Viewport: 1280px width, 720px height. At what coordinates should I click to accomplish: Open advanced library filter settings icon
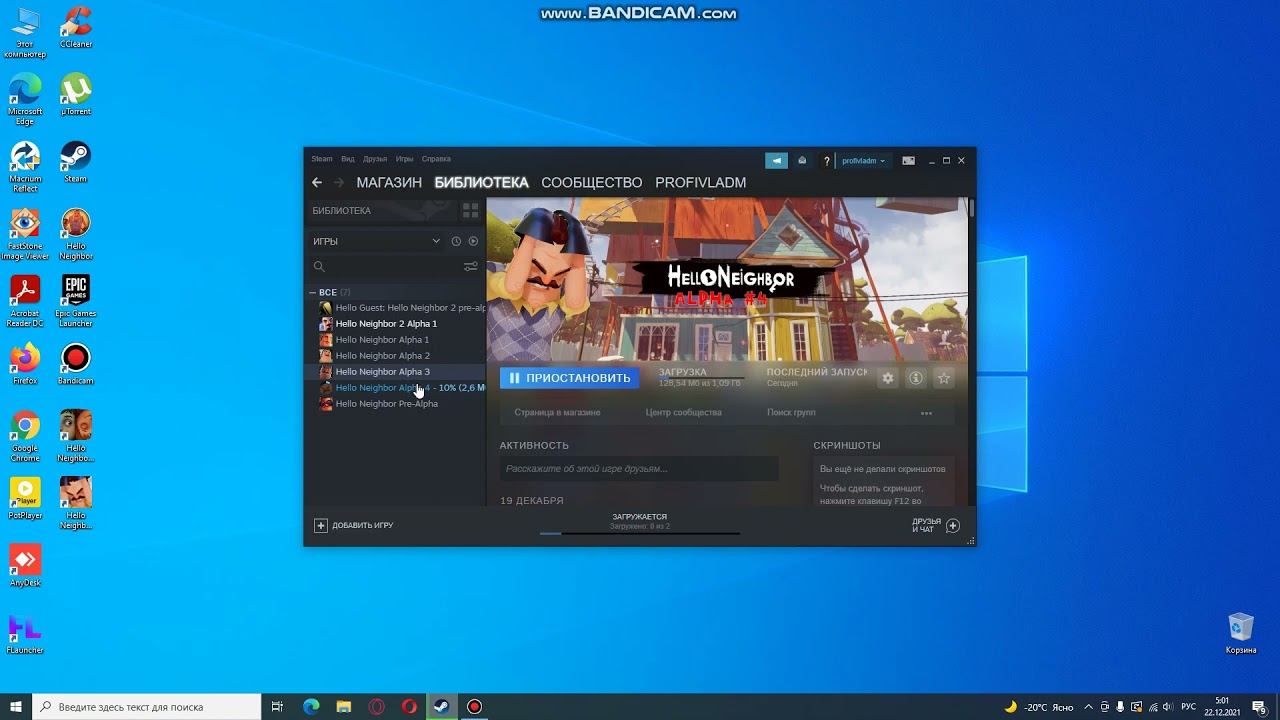(471, 267)
